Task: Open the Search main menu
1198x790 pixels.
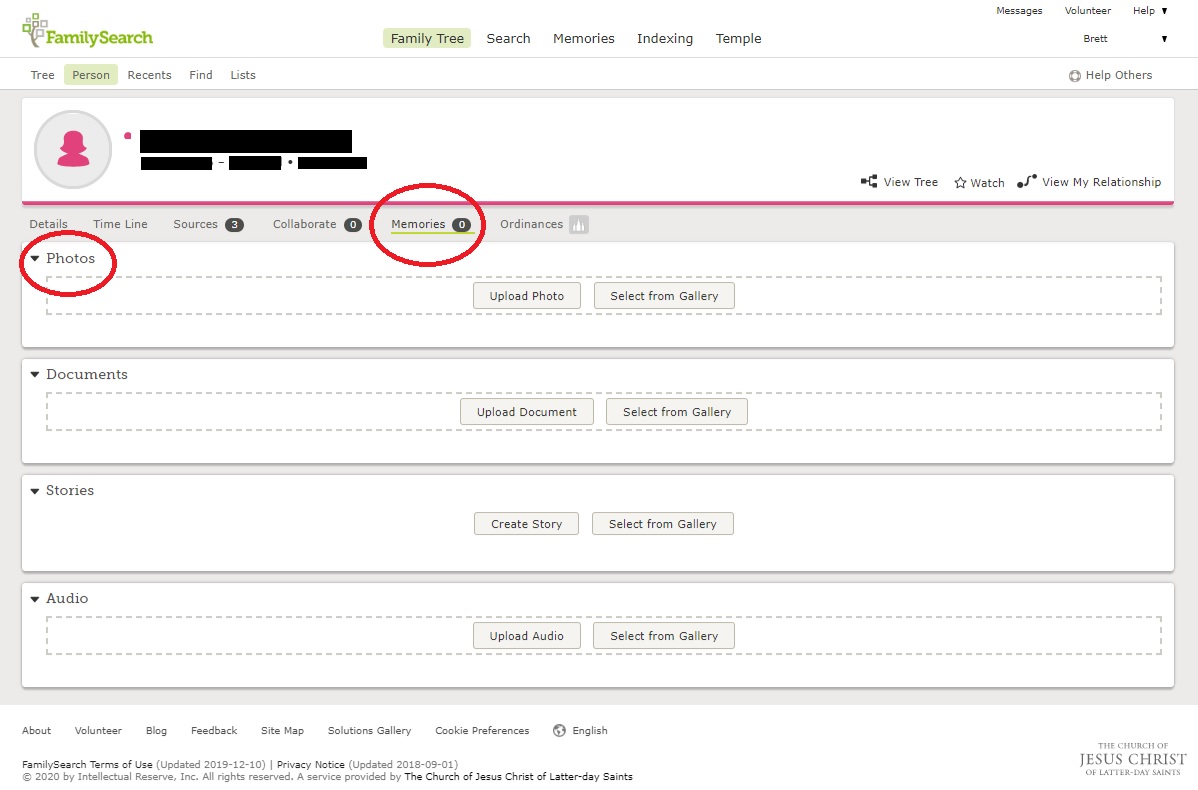Action: [508, 38]
